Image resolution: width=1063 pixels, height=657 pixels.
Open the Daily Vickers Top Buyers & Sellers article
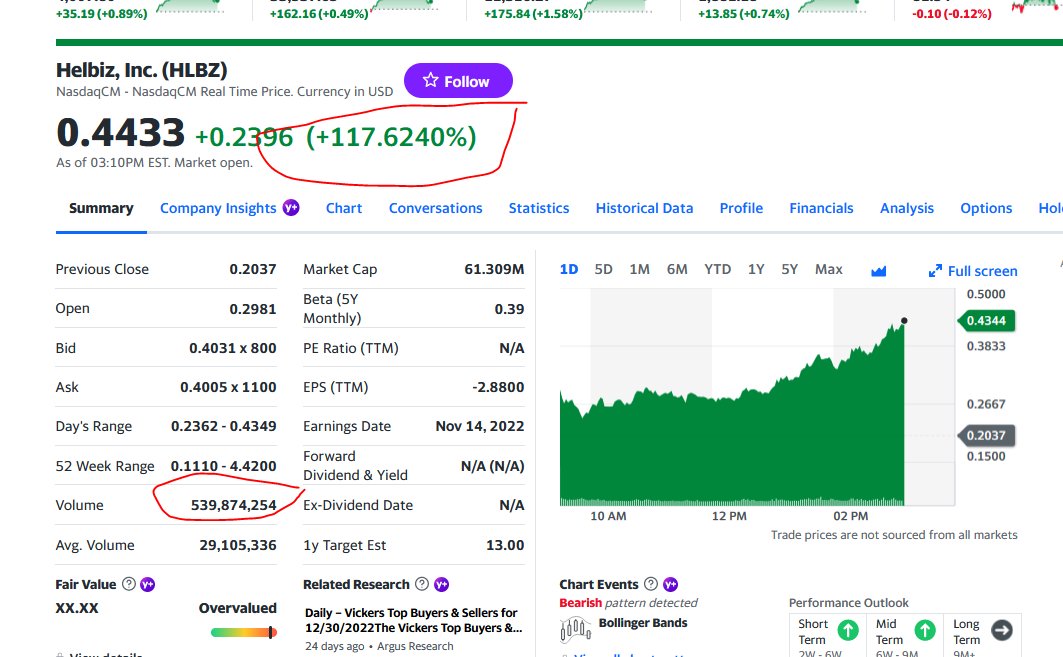coord(414,620)
